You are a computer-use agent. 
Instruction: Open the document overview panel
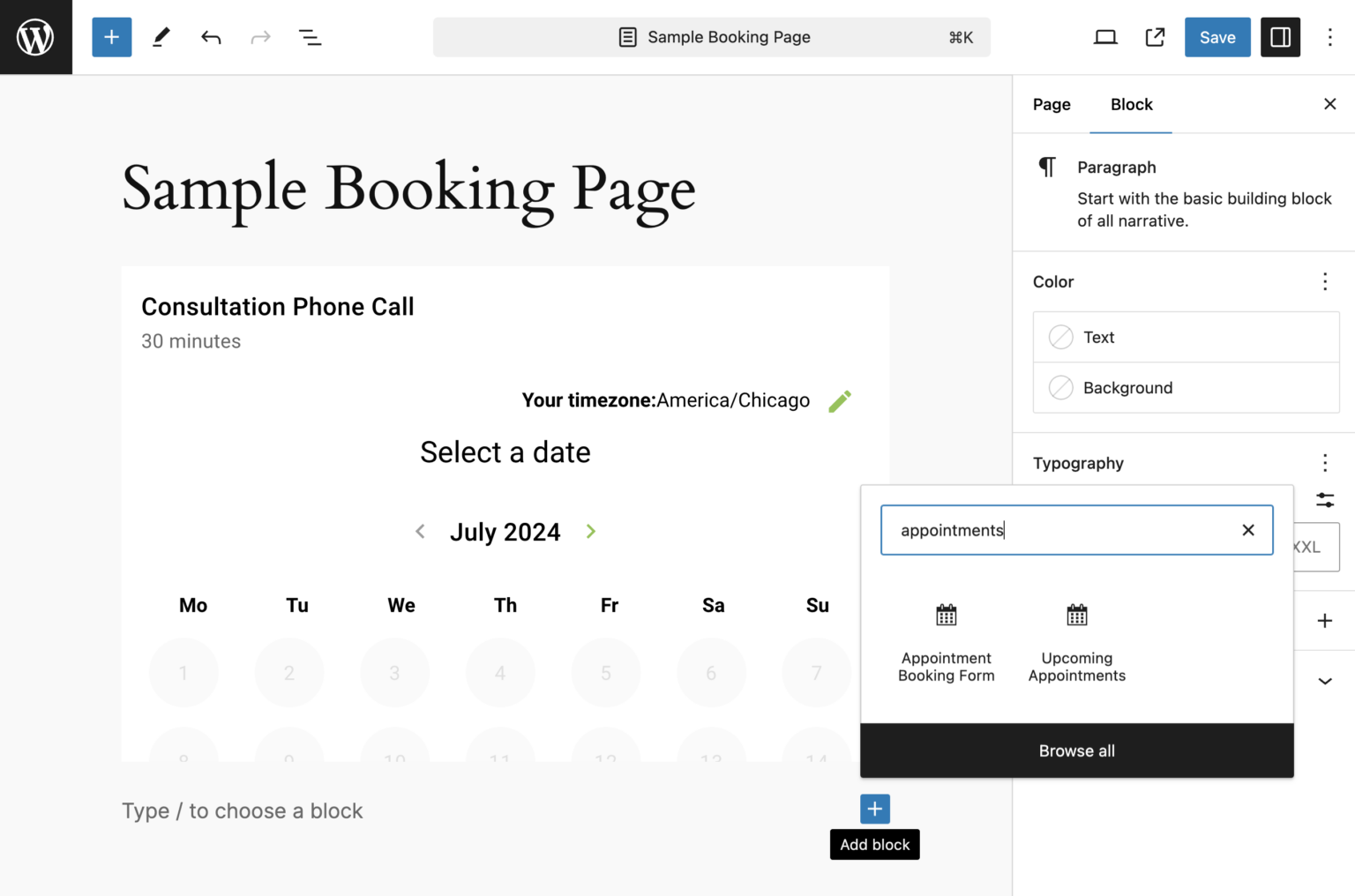311,37
